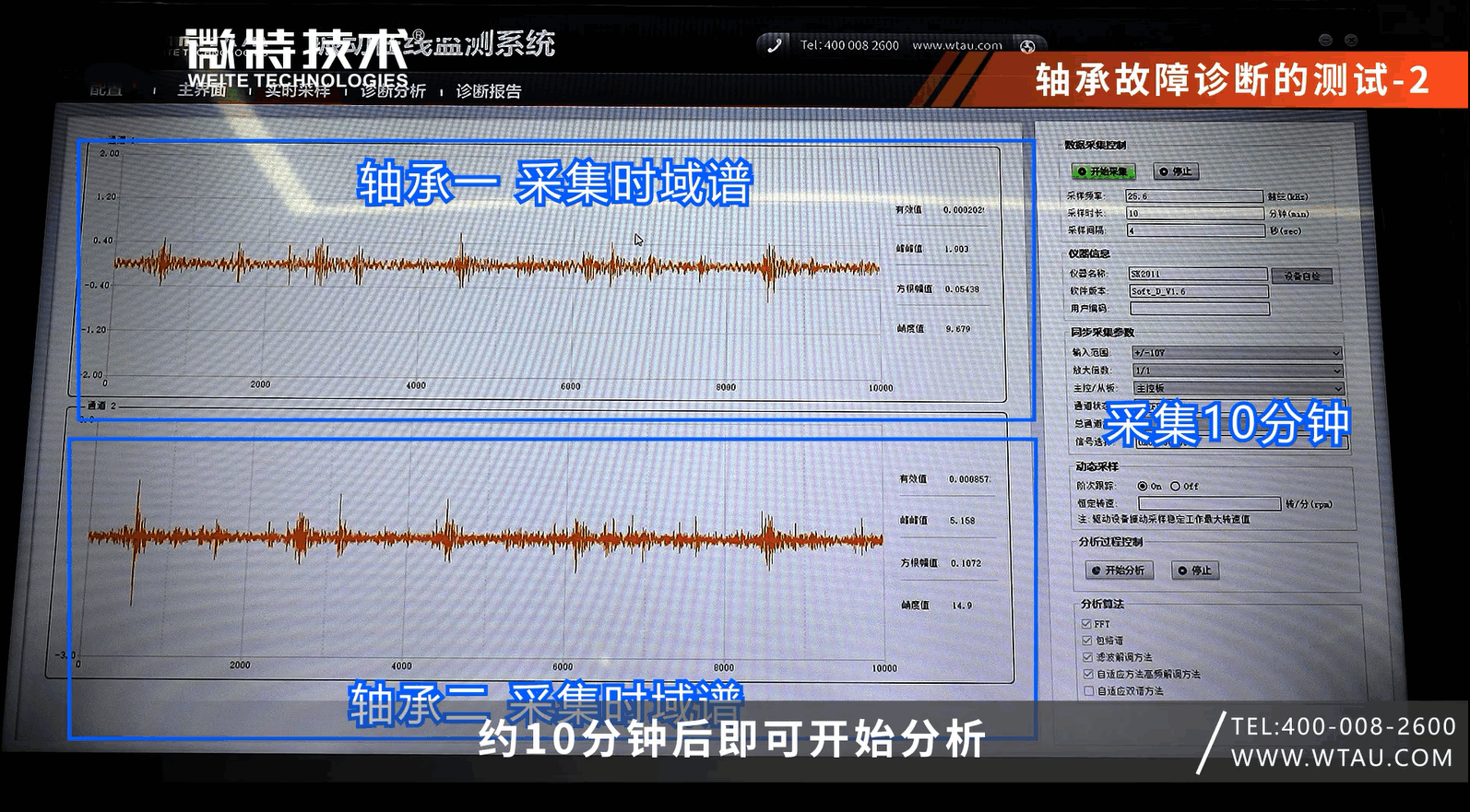Disable the FFT analysis checkbox
This screenshot has height=812, width=1470.
pyautogui.click(x=1087, y=624)
